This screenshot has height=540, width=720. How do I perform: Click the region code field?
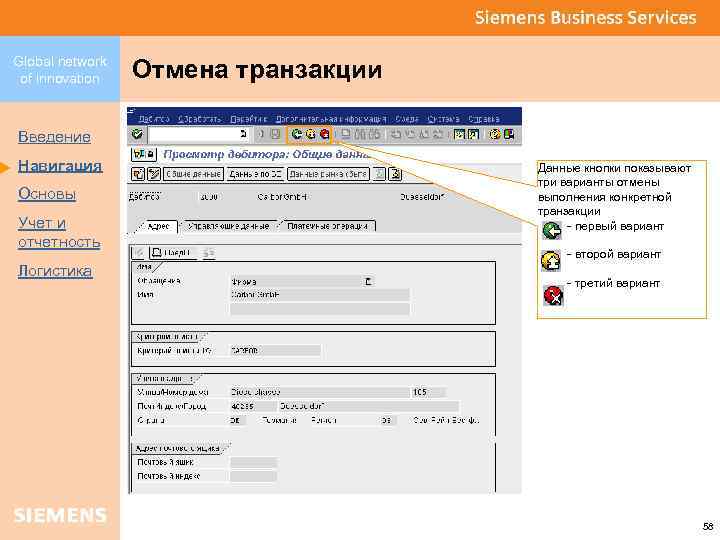[x=388, y=421]
